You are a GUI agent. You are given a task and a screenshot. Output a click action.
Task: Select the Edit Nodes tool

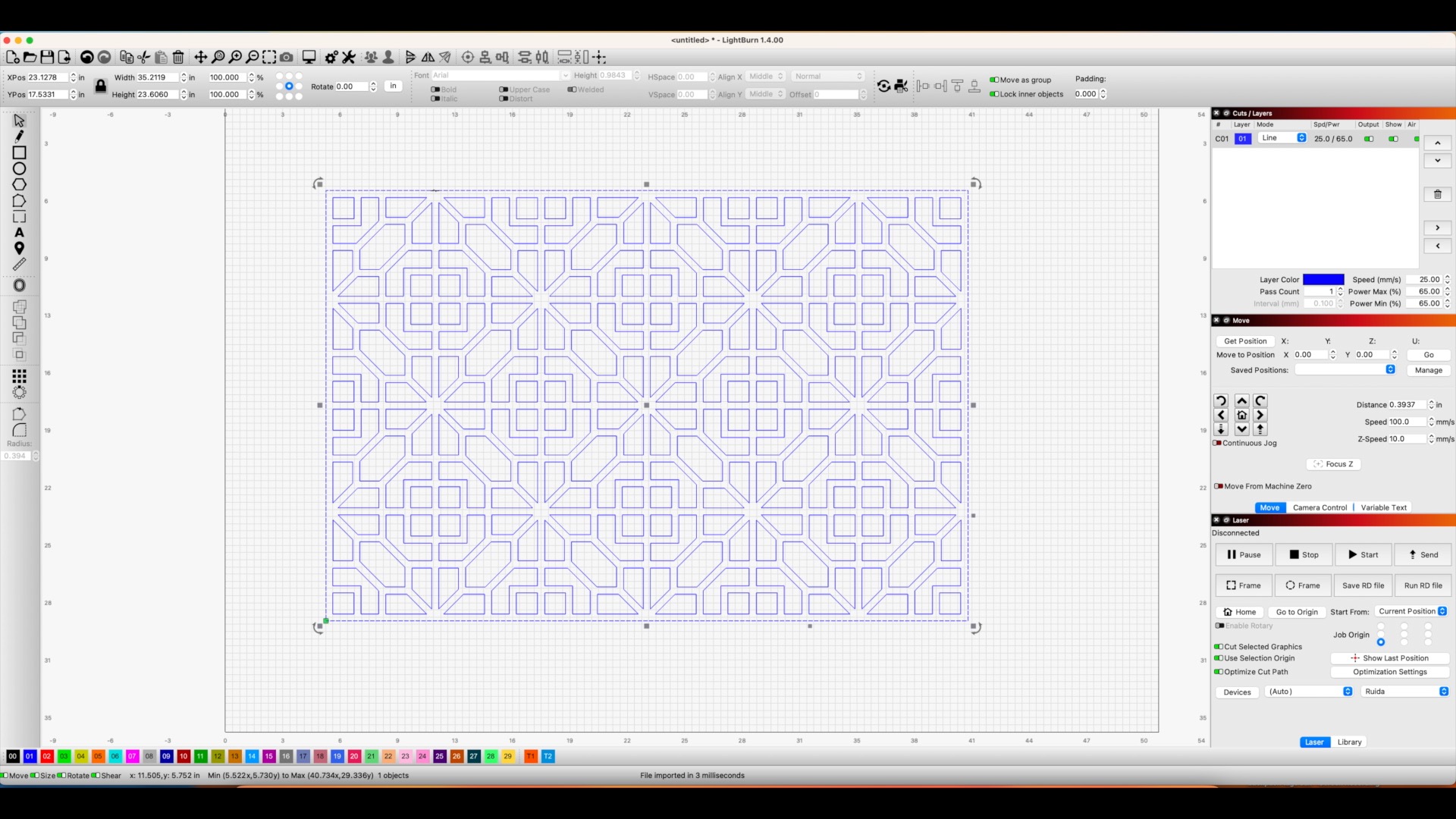[x=19, y=201]
